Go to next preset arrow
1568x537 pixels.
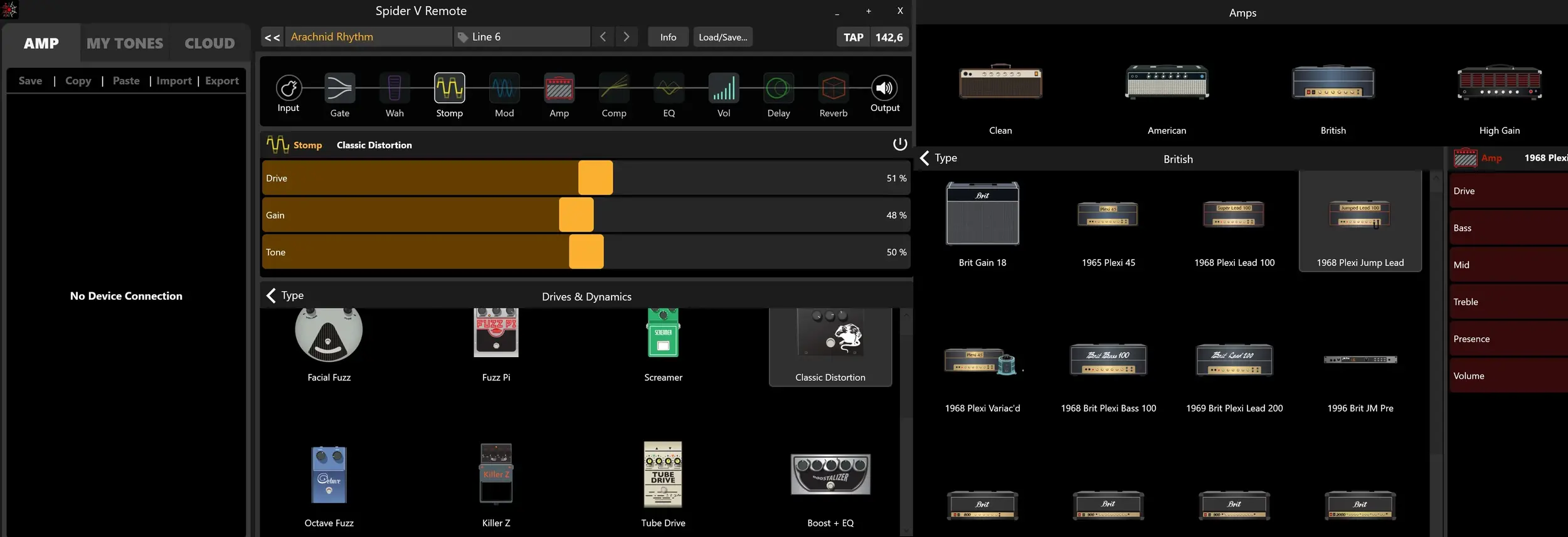pyautogui.click(x=627, y=37)
